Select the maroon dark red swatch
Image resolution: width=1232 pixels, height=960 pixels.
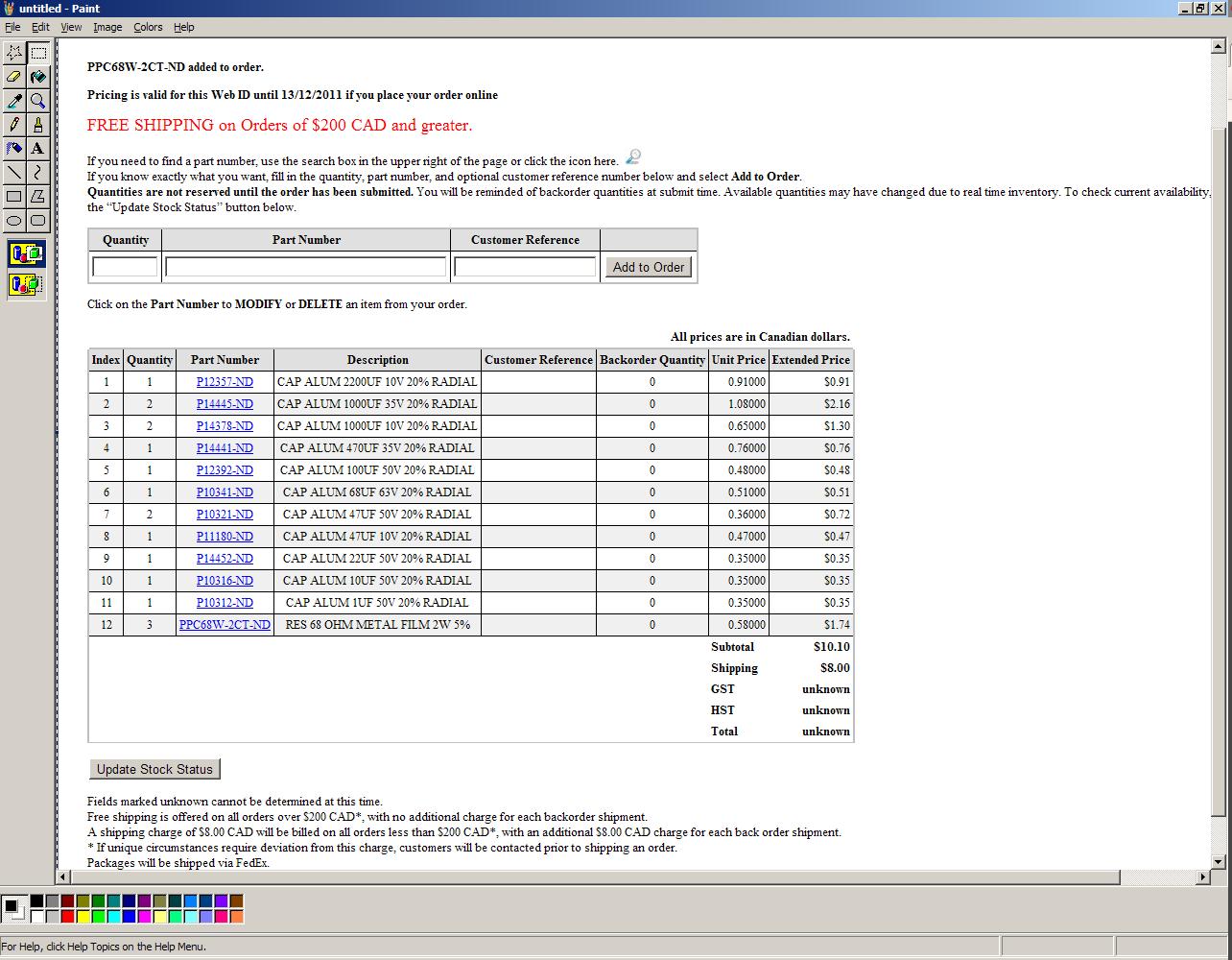[x=67, y=900]
